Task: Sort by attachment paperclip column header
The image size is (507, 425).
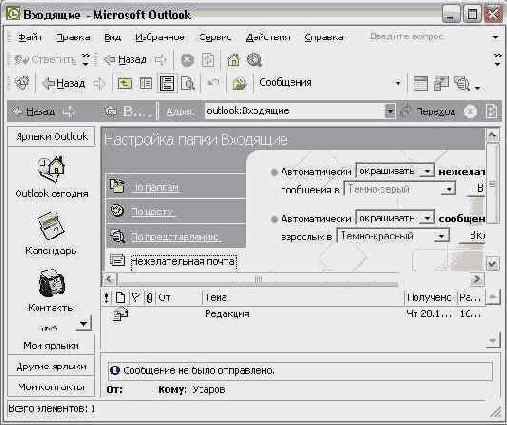Action: point(149,297)
